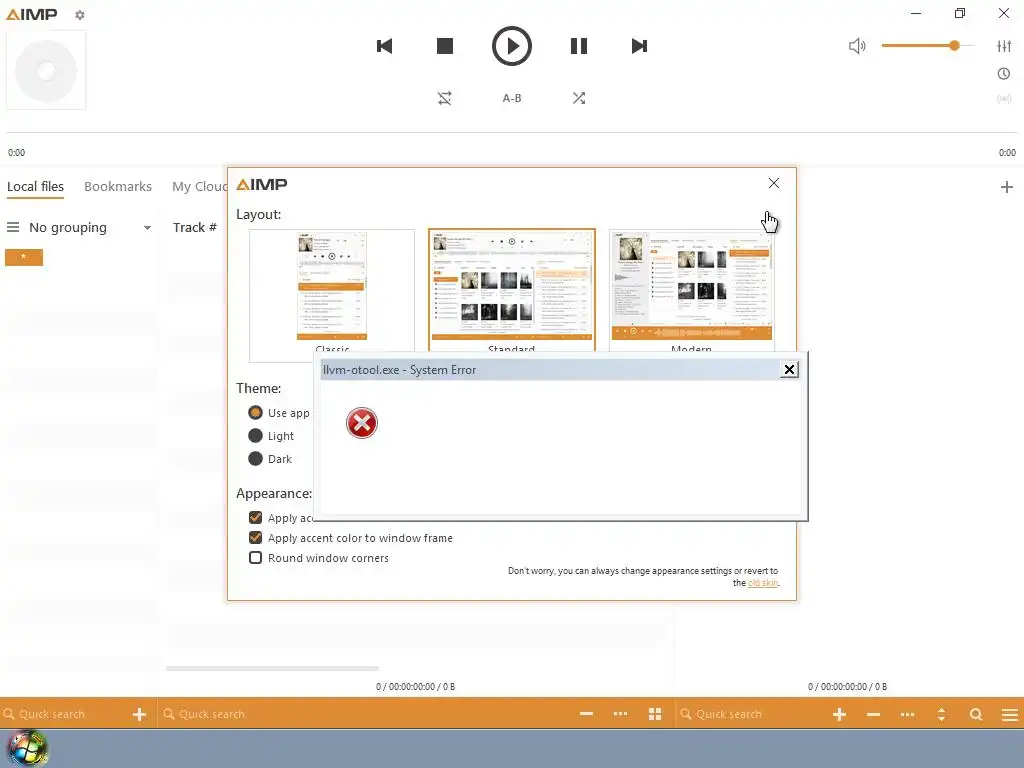The width and height of the screenshot is (1024, 768).
Task: Toggle the Apply accent checkbox above window frame option
Action: pyautogui.click(x=255, y=518)
